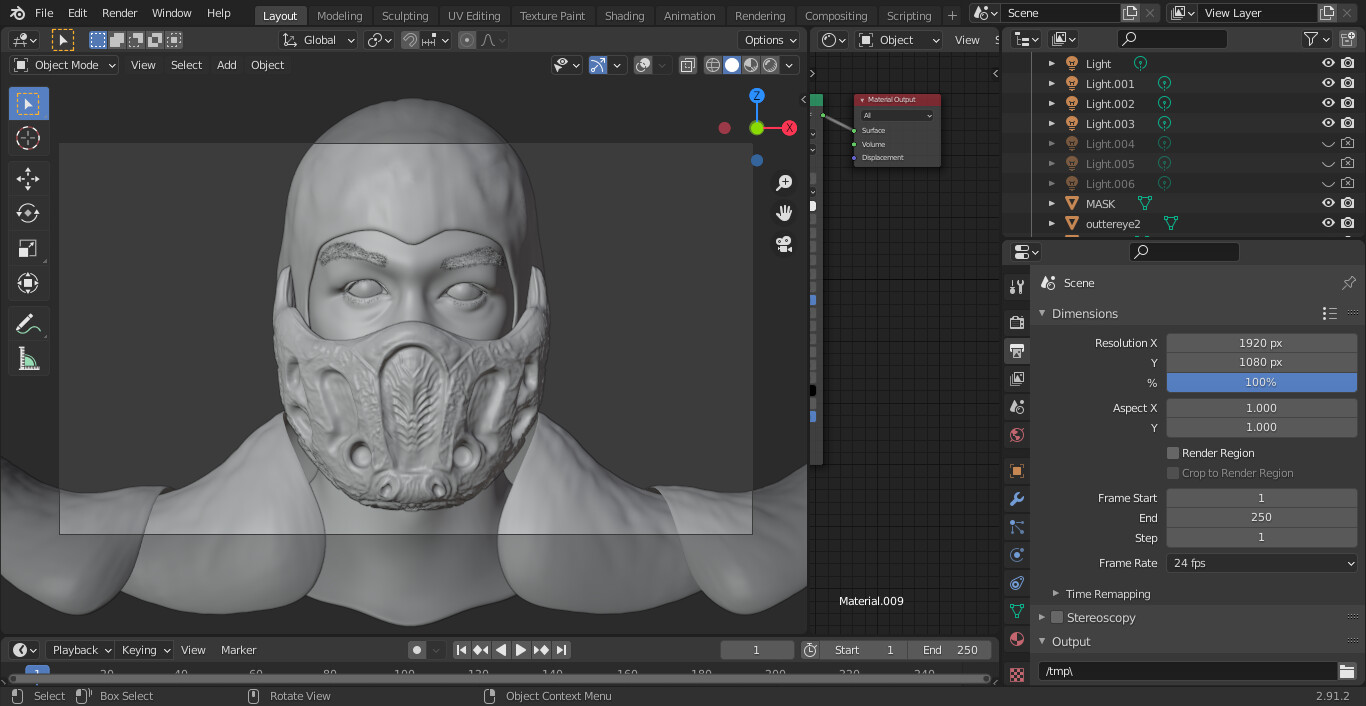Click the Marker menu in timeline
This screenshot has height=706, width=1366.
[238, 650]
